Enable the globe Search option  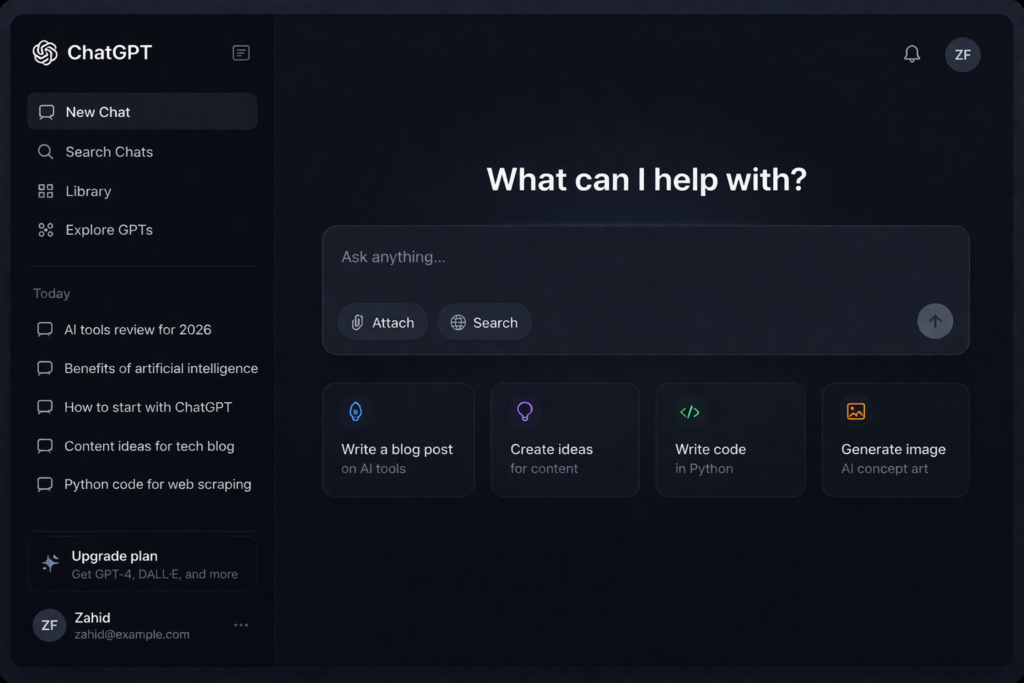[484, 322]
